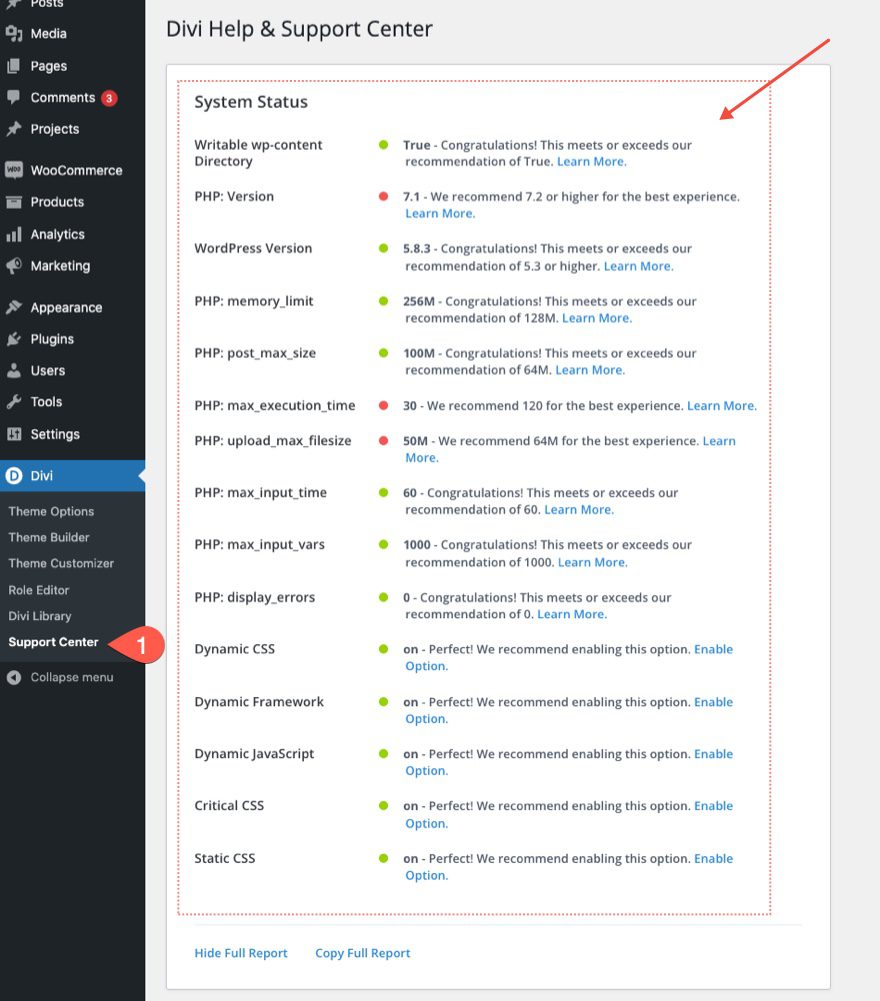
Task: Click Hide Full Report
Action: click(241, 953)
